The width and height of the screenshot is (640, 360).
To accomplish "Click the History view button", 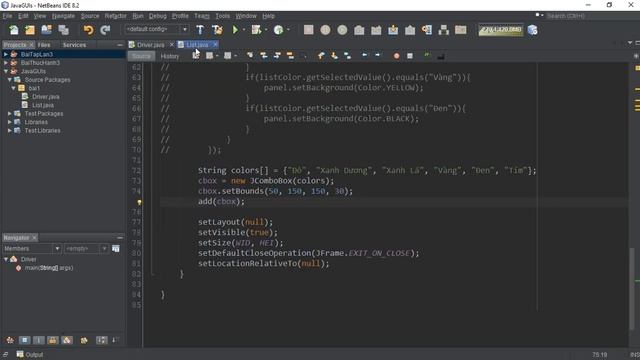I will [x=170, y=56].
